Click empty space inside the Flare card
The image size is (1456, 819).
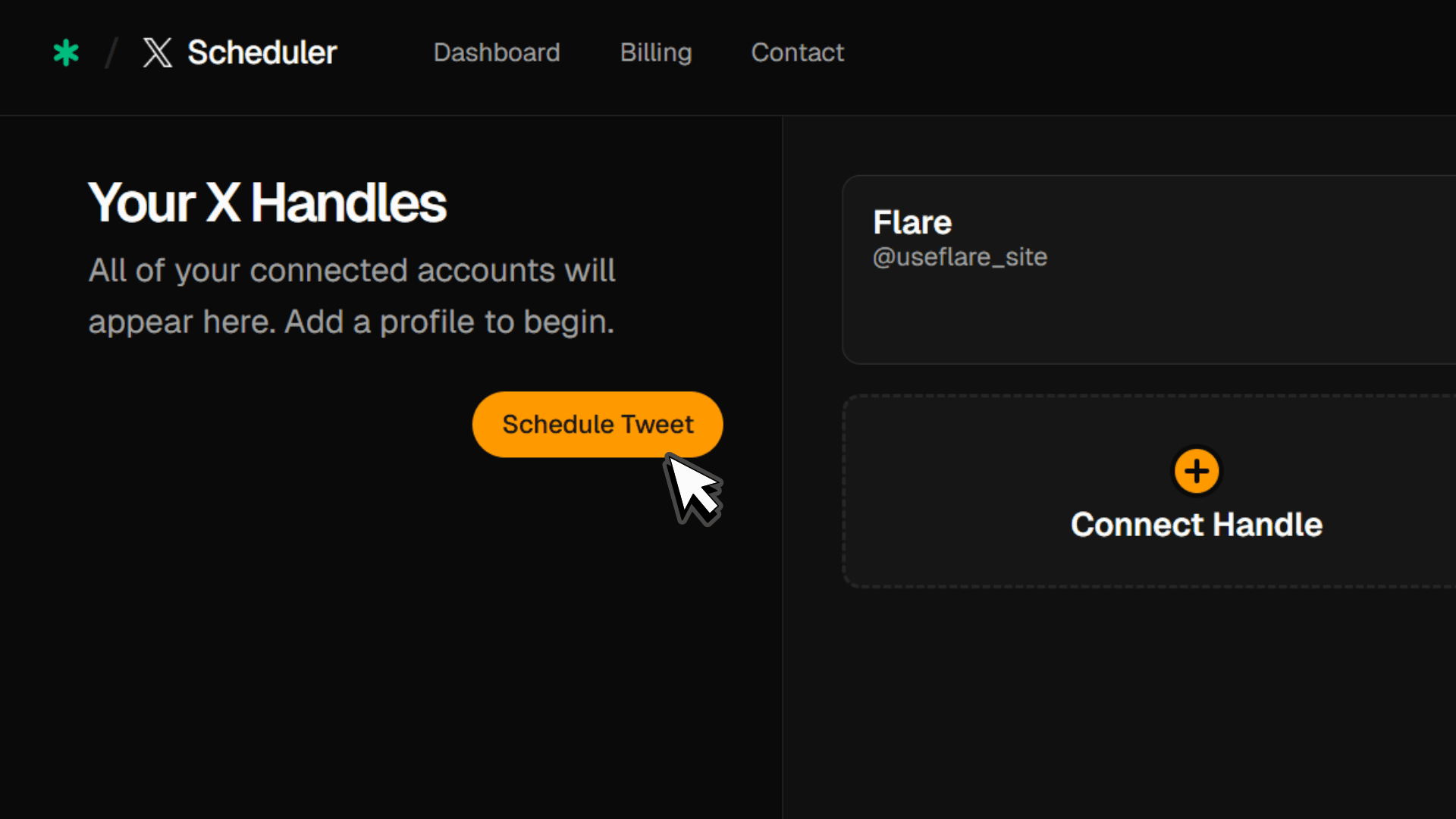point(1213,318)
